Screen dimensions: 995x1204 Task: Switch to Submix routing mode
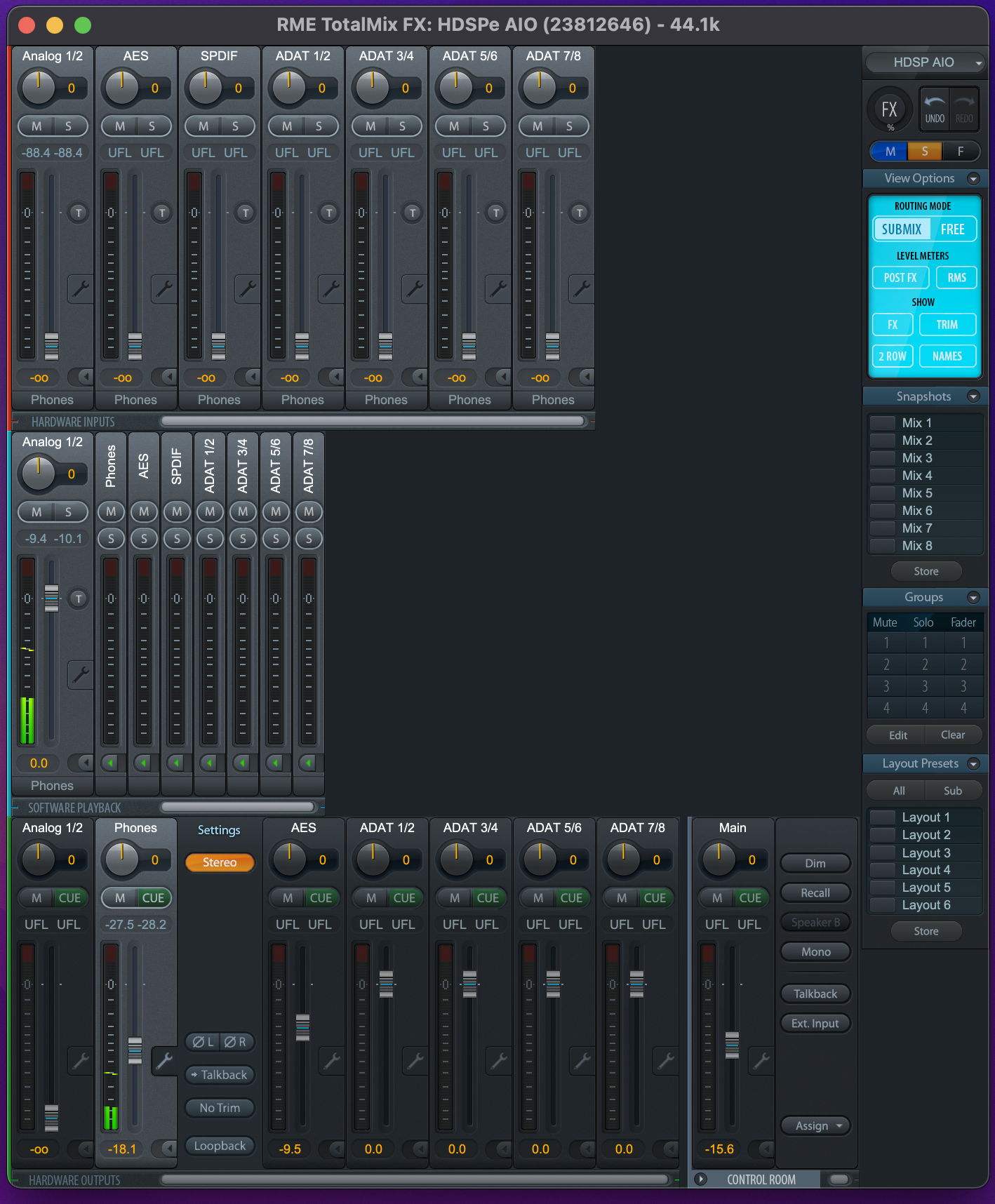tap(902, 229)
